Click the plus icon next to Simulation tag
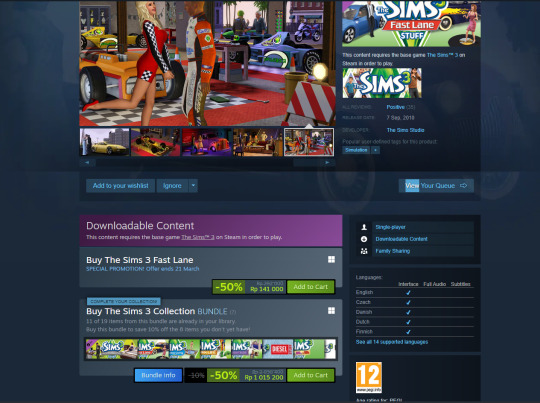 [x=375, y=150]
